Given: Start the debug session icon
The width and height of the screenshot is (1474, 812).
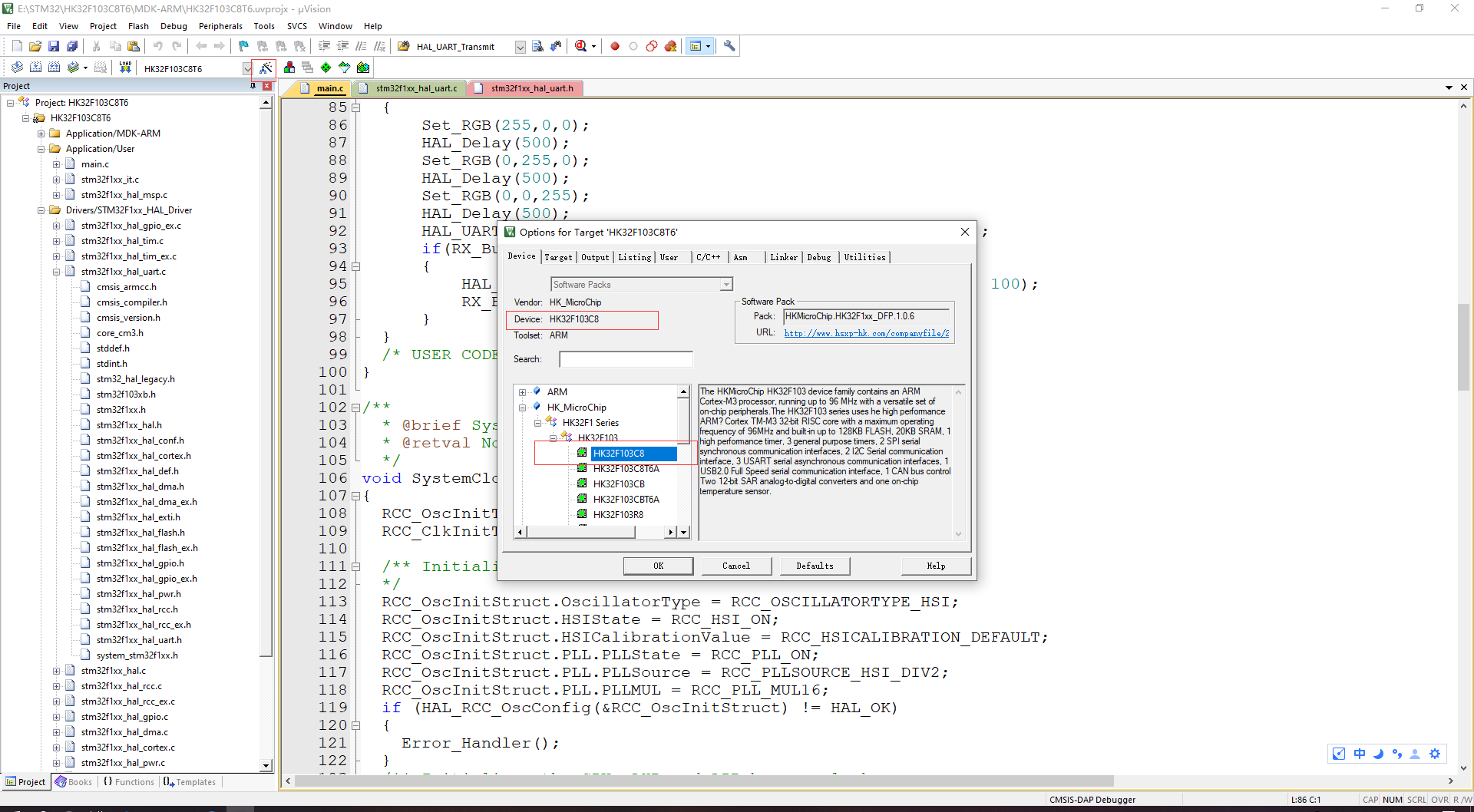Looking at the screenshot, I should 581,46.
